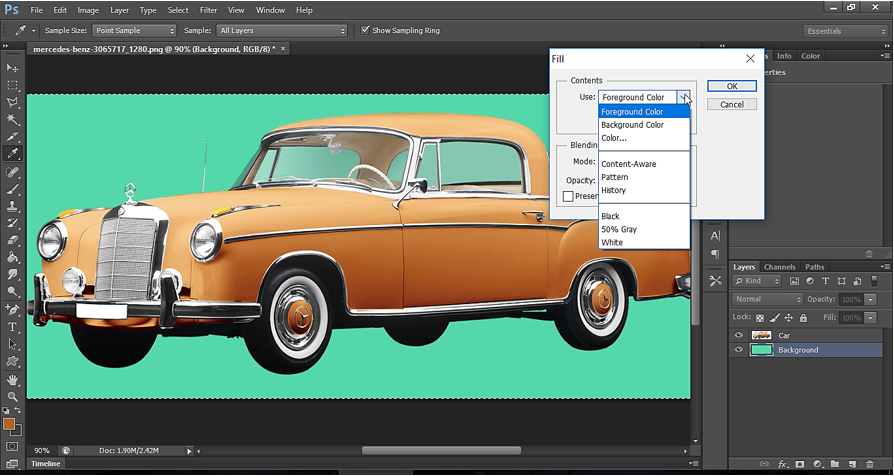Open the Sample Size dropdown
The image size is (894, 476).
(x=134, y=31)
